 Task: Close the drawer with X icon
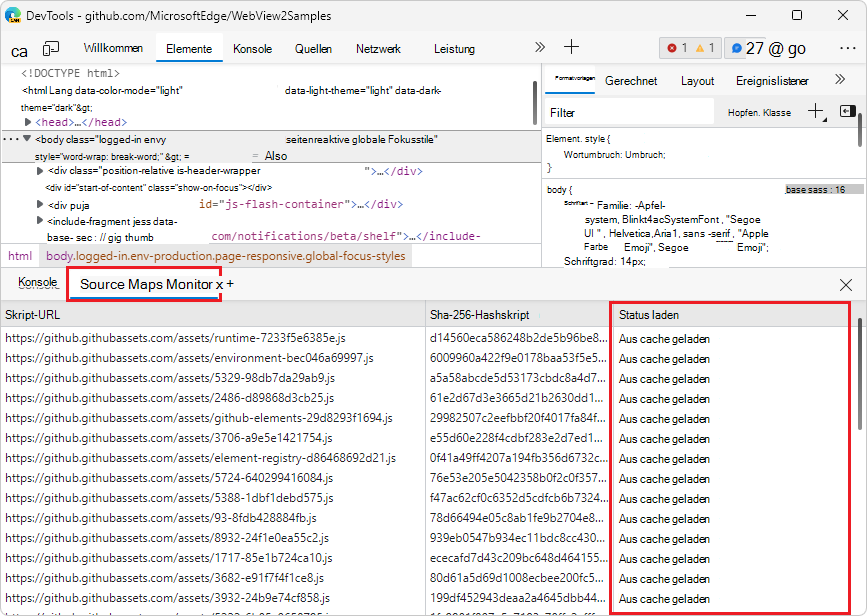click(845, 285)
